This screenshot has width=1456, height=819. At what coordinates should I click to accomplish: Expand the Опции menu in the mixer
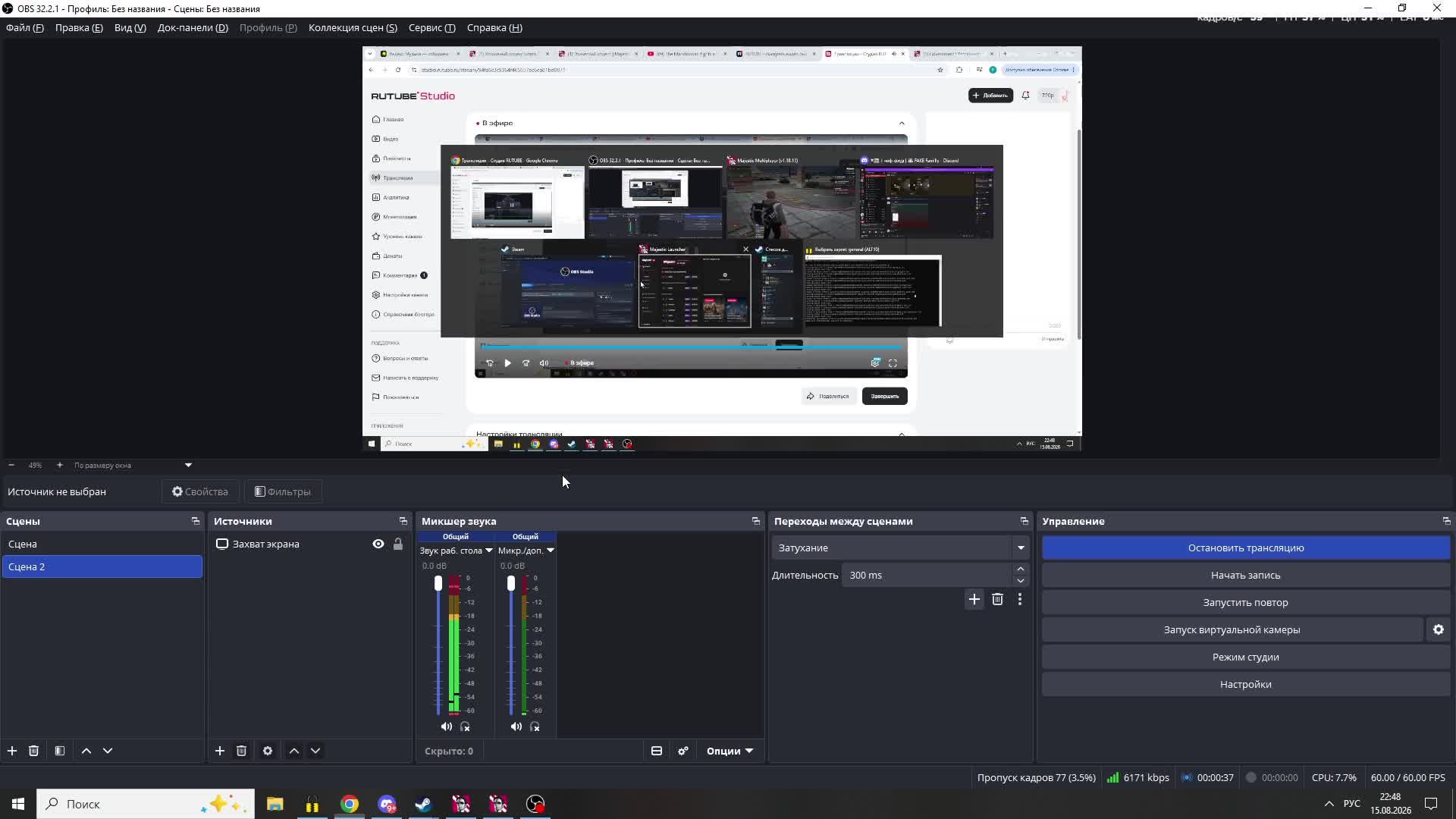pos(730,751)
